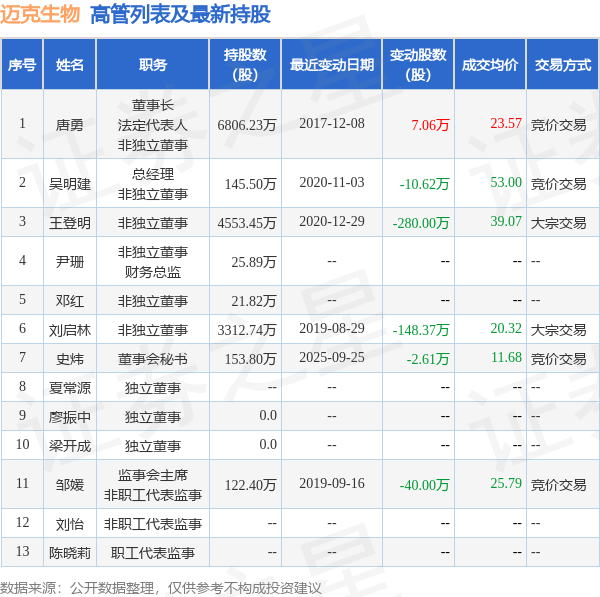The width and height of the screenshot is (600, 597).
Task: Click the 迈克生物 title text
Action: click(40, 15)
